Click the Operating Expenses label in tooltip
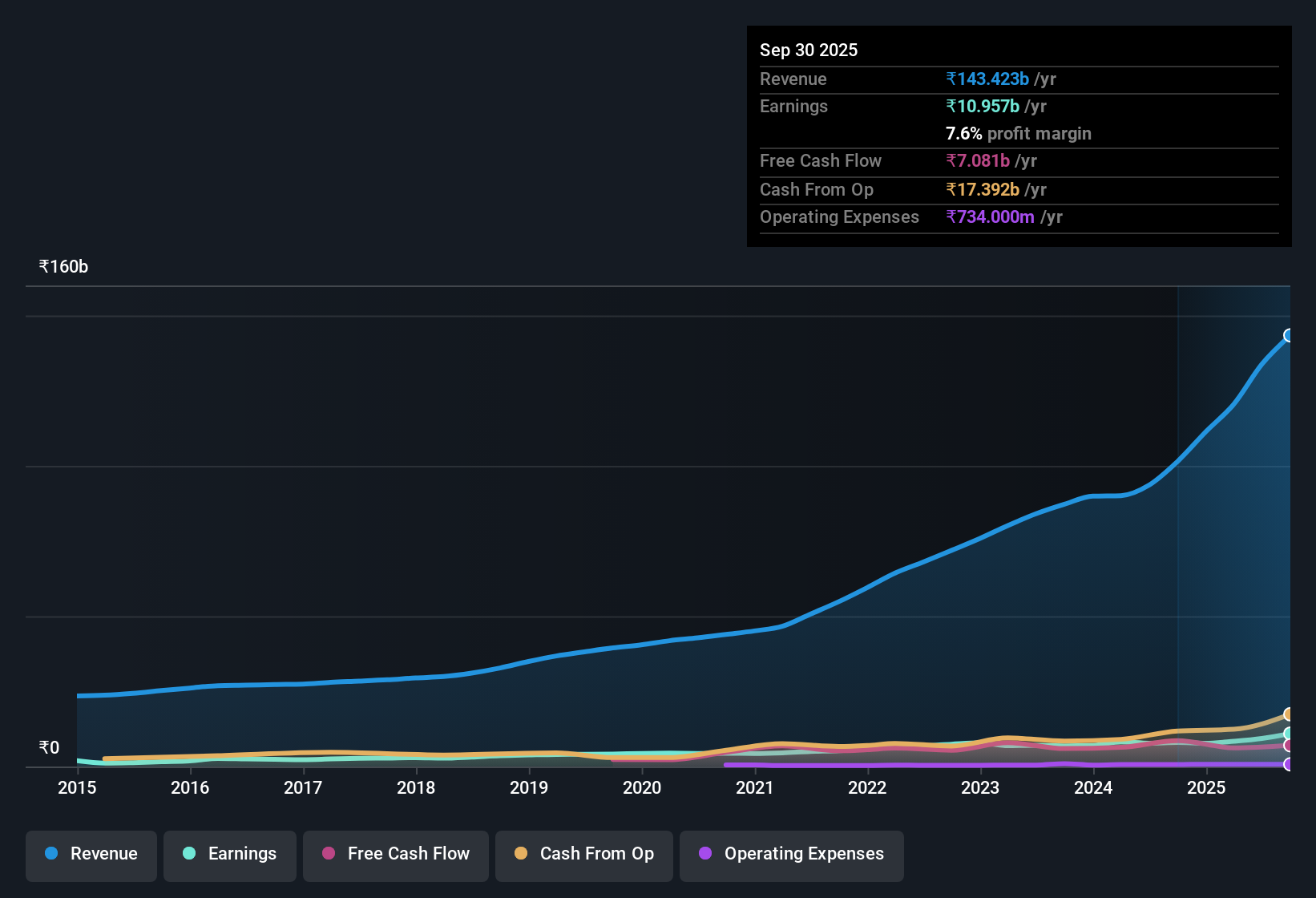The image size is (1316, 898). 839,216
